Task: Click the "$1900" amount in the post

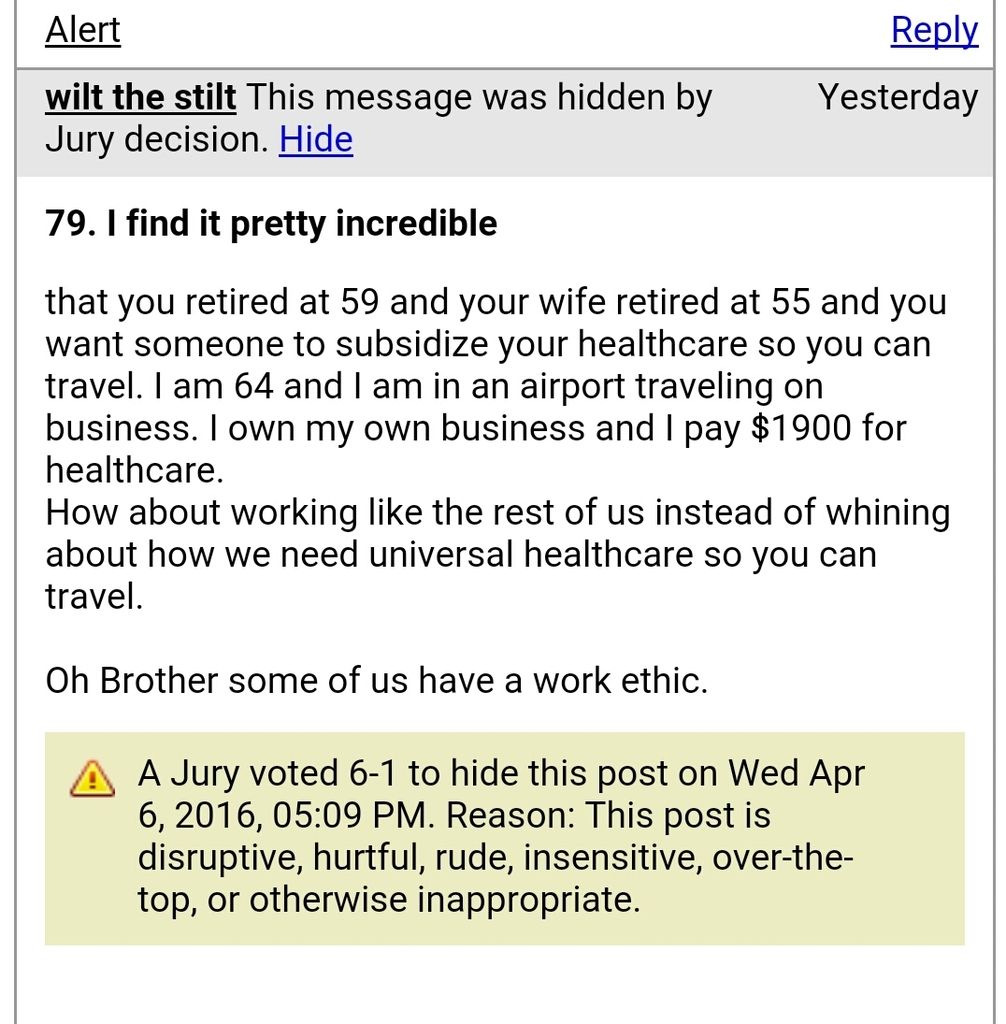Action: [x=801, y=428]
